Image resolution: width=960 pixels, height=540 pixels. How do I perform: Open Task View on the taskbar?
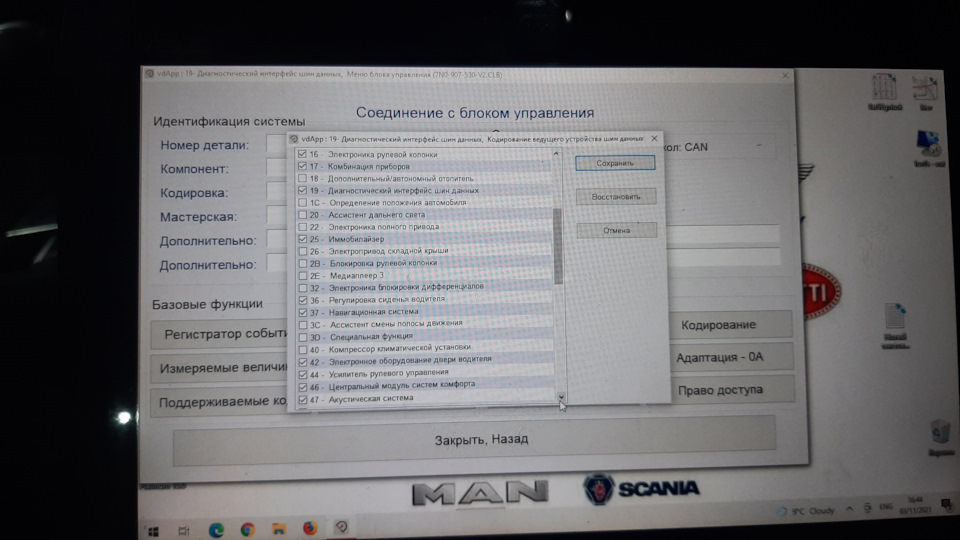(184, 530)
